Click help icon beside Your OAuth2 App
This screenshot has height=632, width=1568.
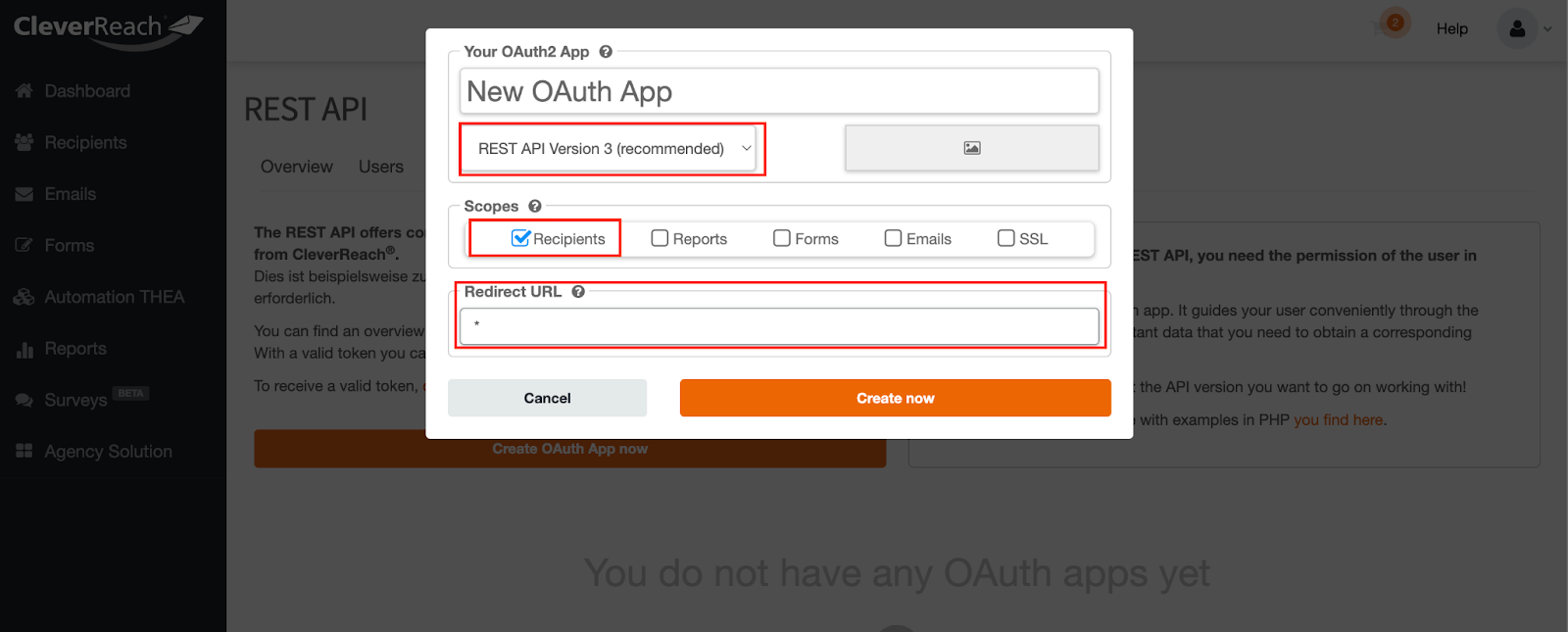click(x=606, y=52)
